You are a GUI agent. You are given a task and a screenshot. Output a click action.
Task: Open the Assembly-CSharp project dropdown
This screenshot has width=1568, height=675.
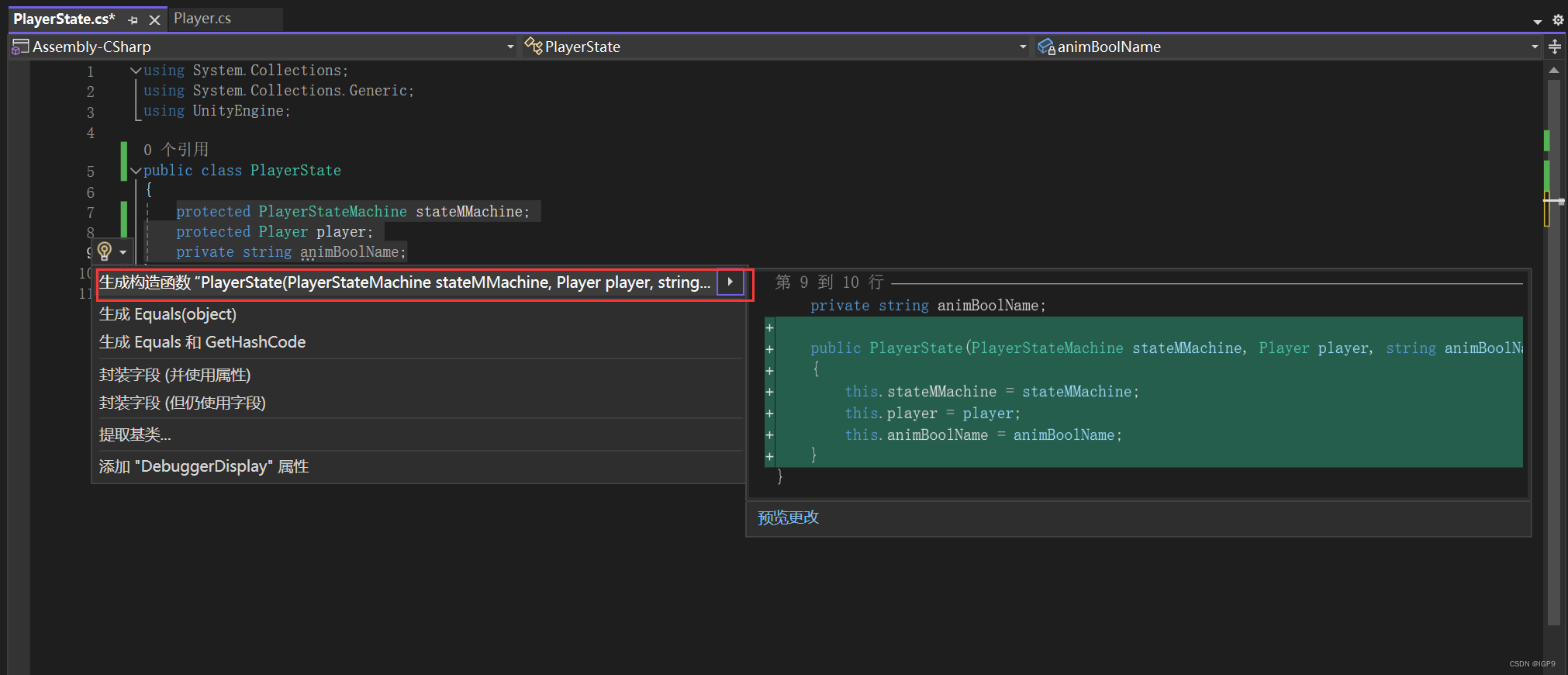click(510, 47)
